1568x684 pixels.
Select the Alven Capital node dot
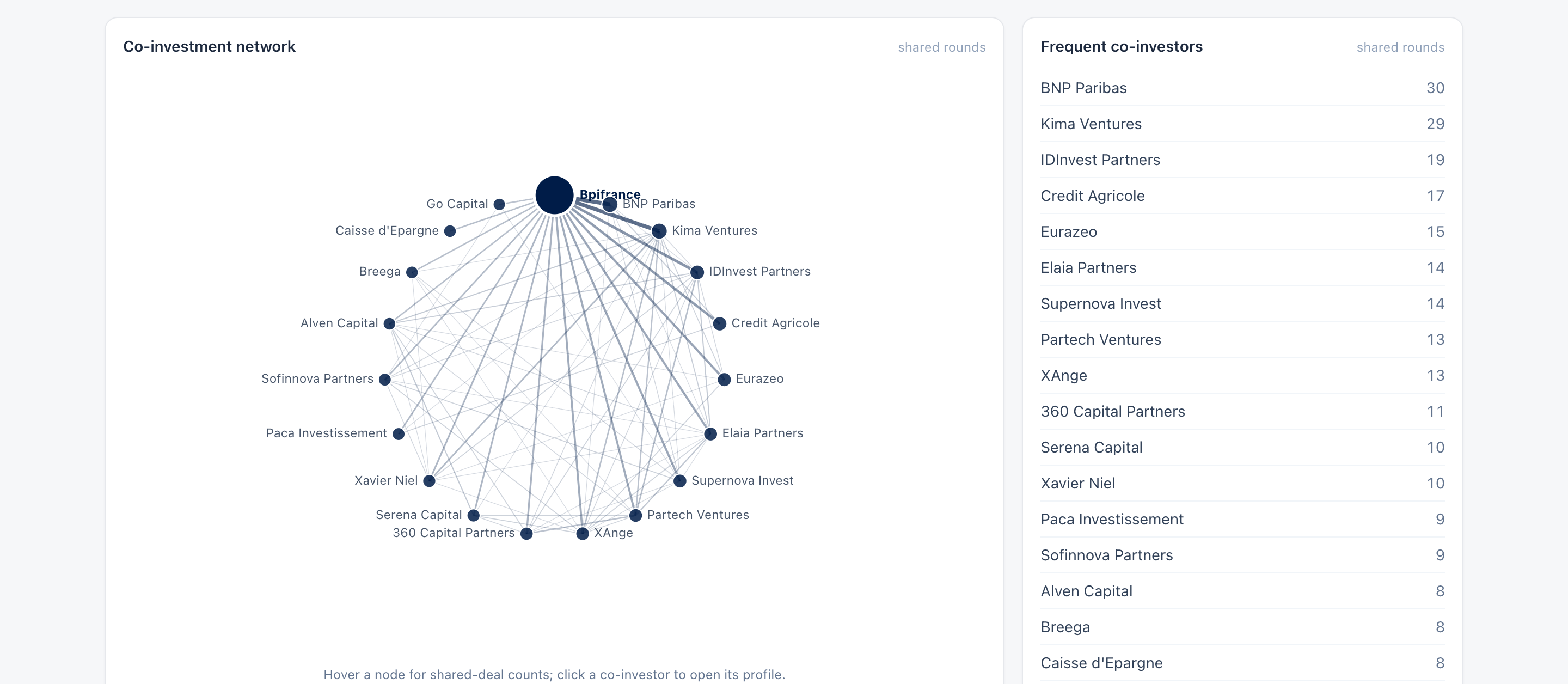(x=390, y=323)
